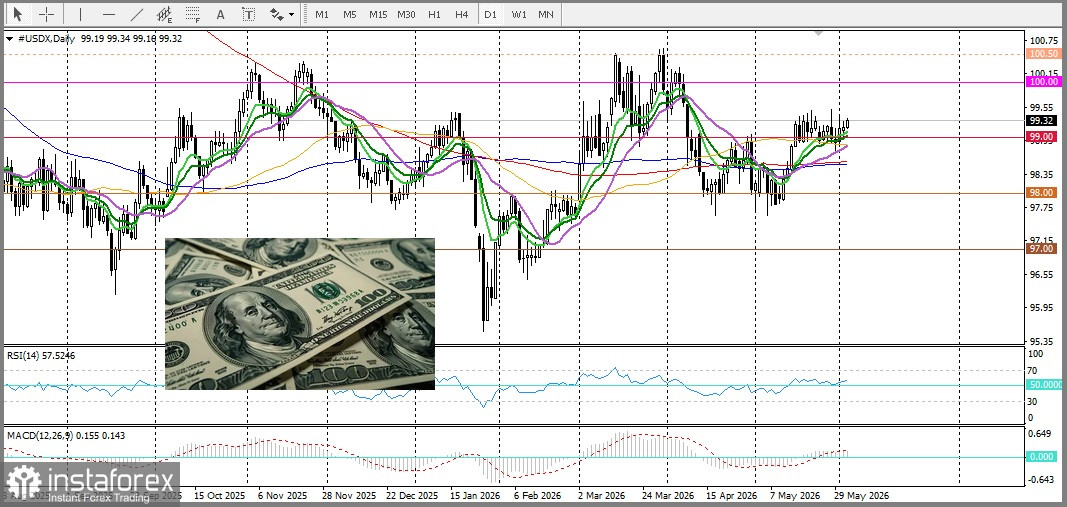Viewport: 1067px width, 507px height.
Task: Switch chart to W1 weekly timeframe
Action: click(x=519, y=14)
